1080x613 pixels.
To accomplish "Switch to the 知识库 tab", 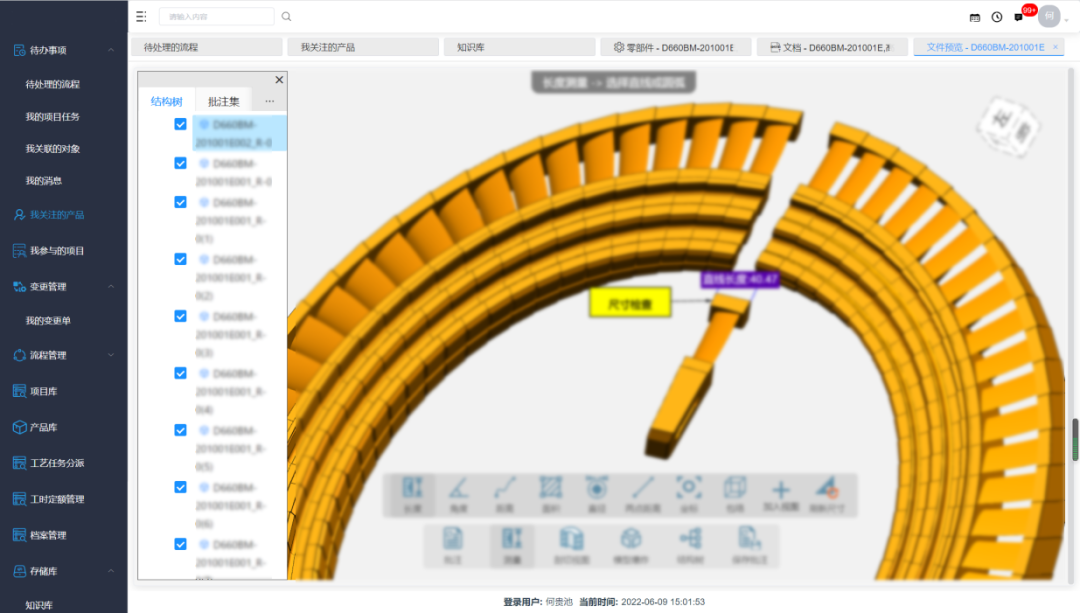I will pyautogui.click(x=519, y=47).
